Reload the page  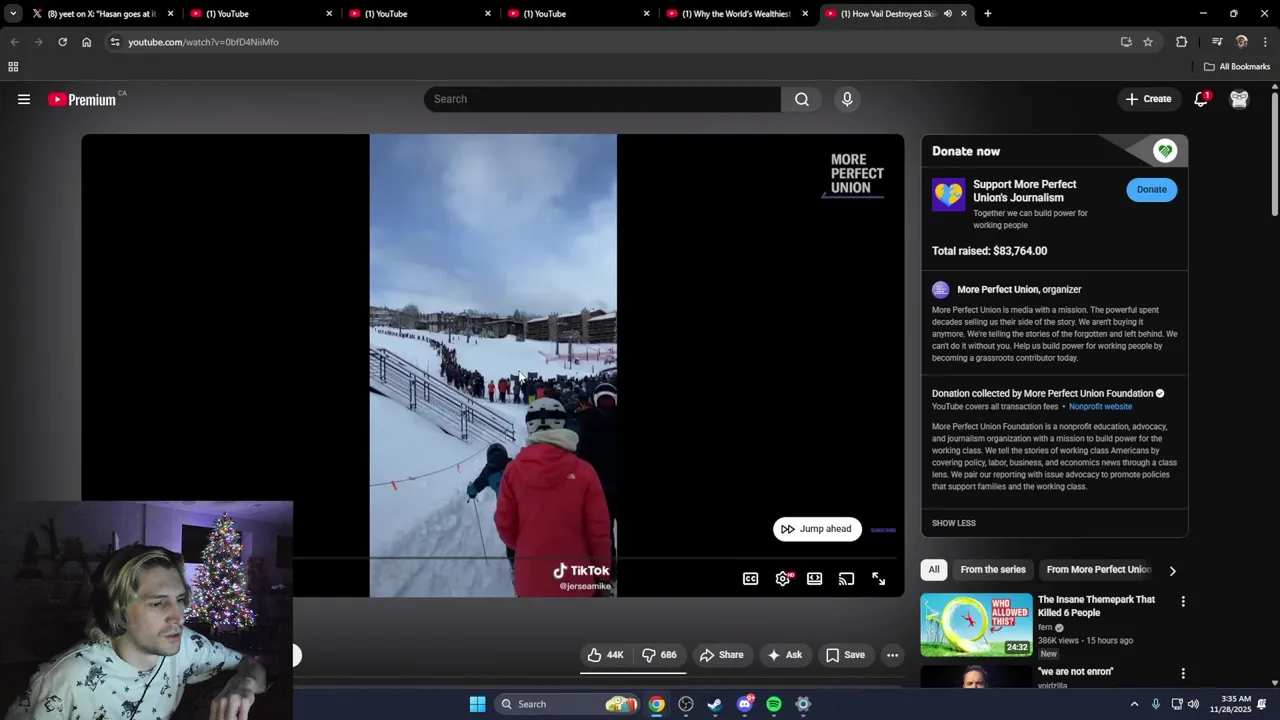[x=62, y=42]
